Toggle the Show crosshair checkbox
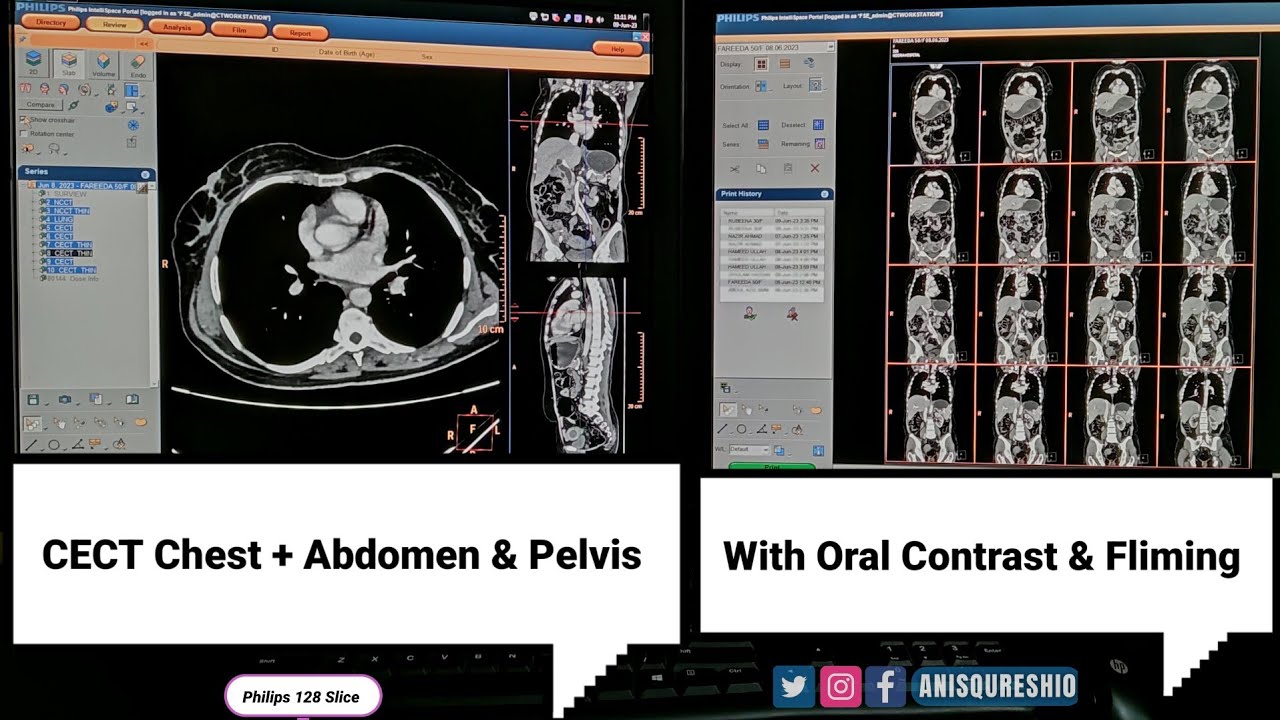Screen dimensions: 1280x720 [24, 120]
